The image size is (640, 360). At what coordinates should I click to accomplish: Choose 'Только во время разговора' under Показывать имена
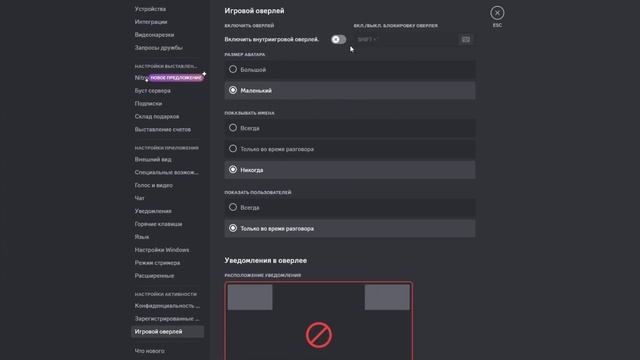350,149
